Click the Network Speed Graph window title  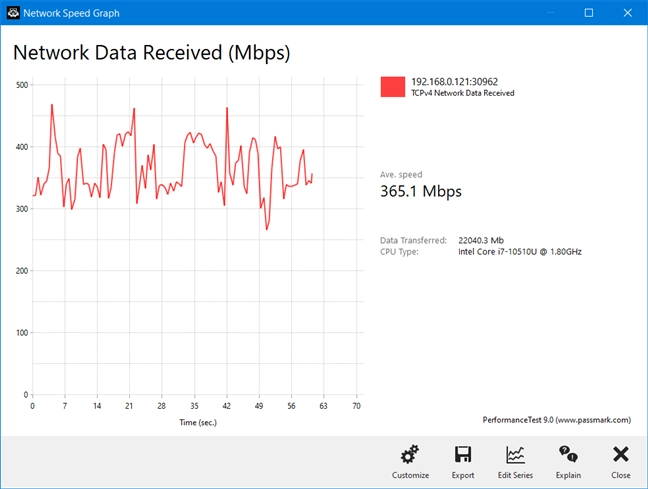[71, 13]
